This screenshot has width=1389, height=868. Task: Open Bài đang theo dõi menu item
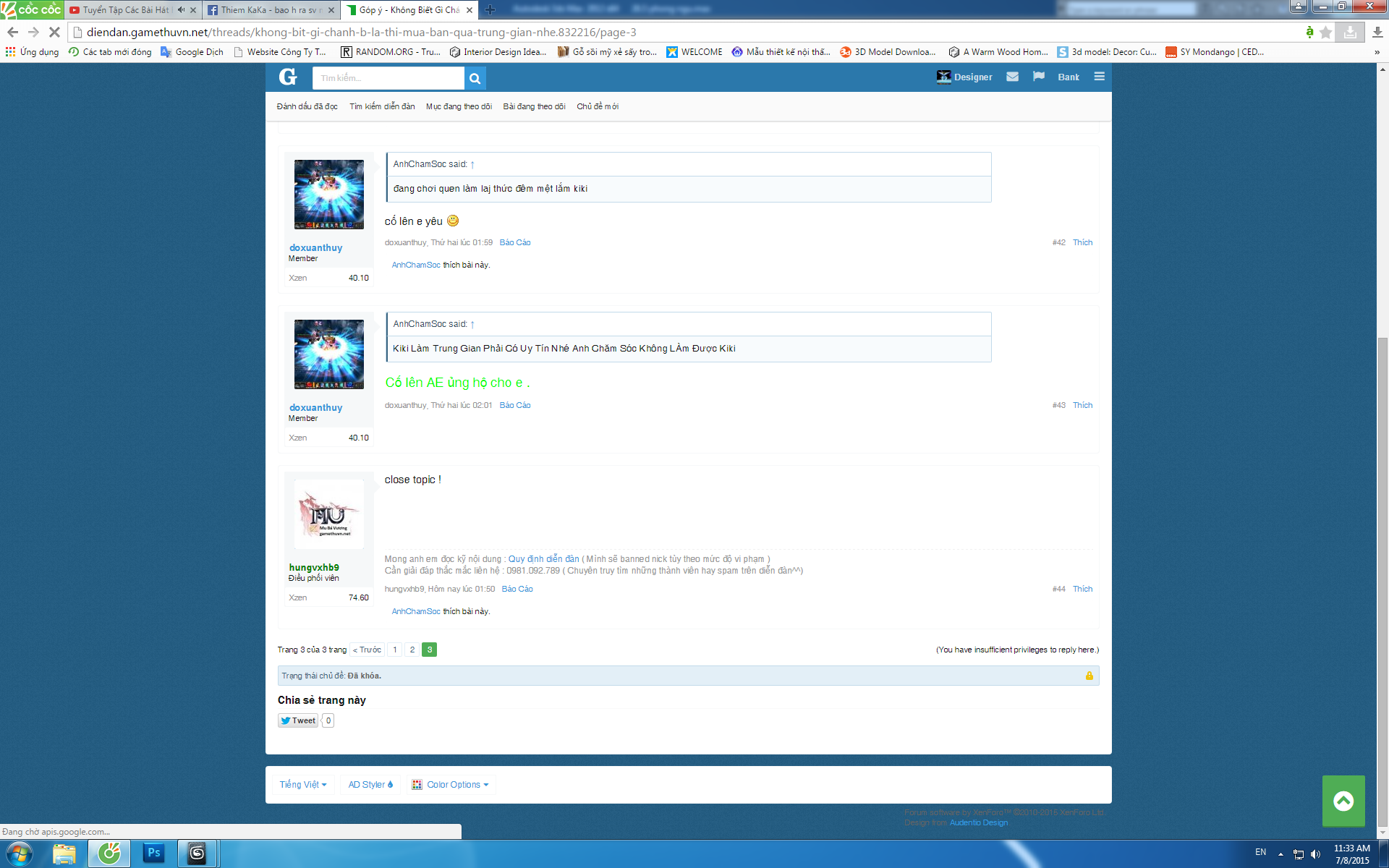pos(534,106)
